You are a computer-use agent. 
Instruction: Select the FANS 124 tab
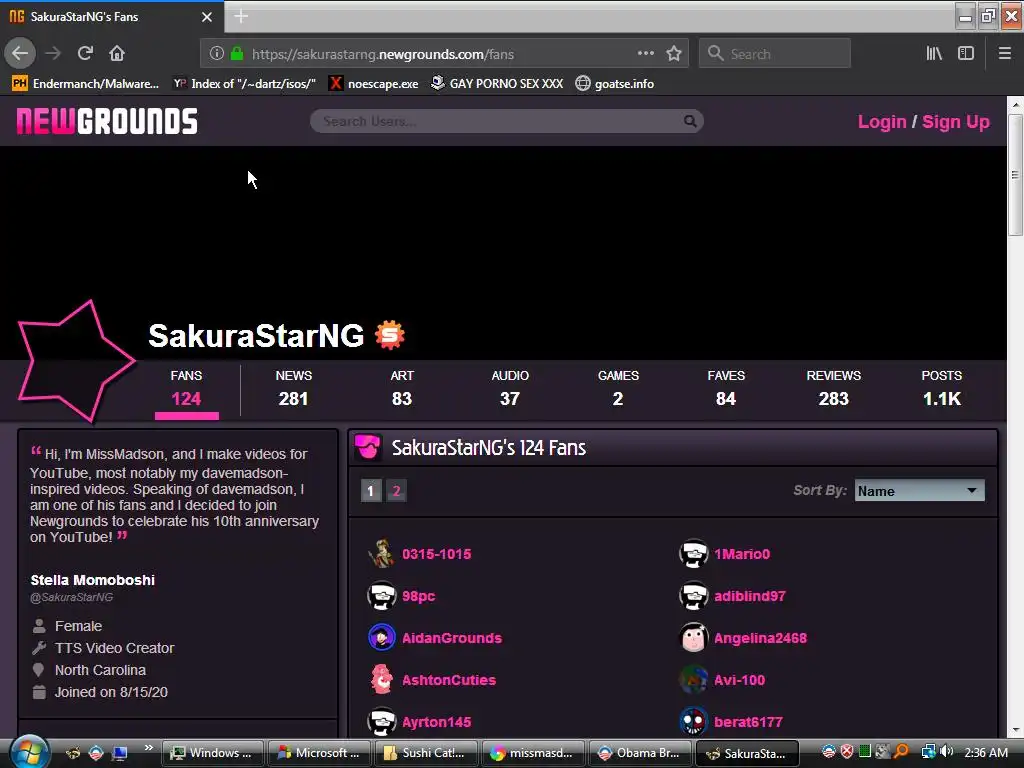click(x=186, y=389)
